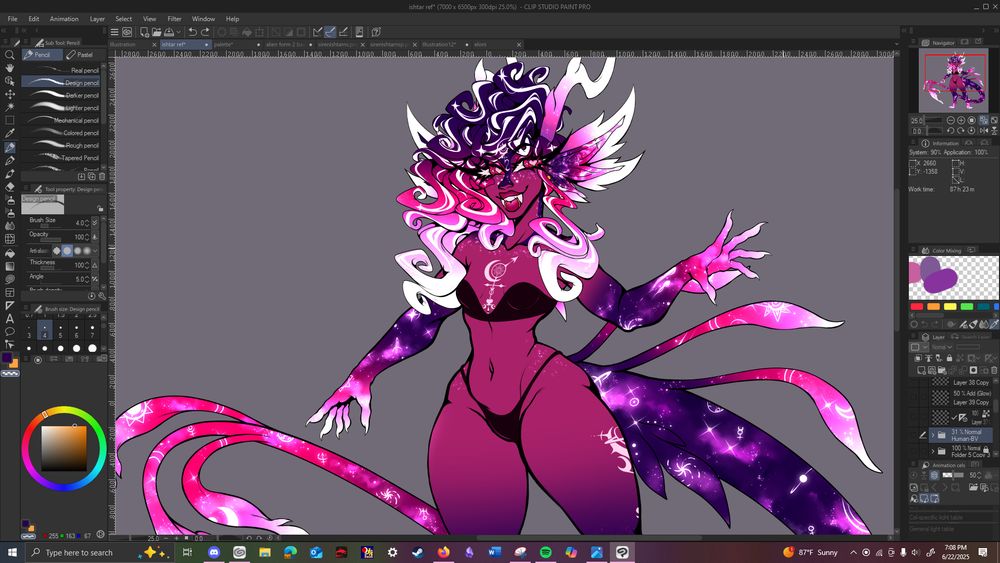Open Discord from the taskbar
1000x563 pixels.
tap(214, 552)
